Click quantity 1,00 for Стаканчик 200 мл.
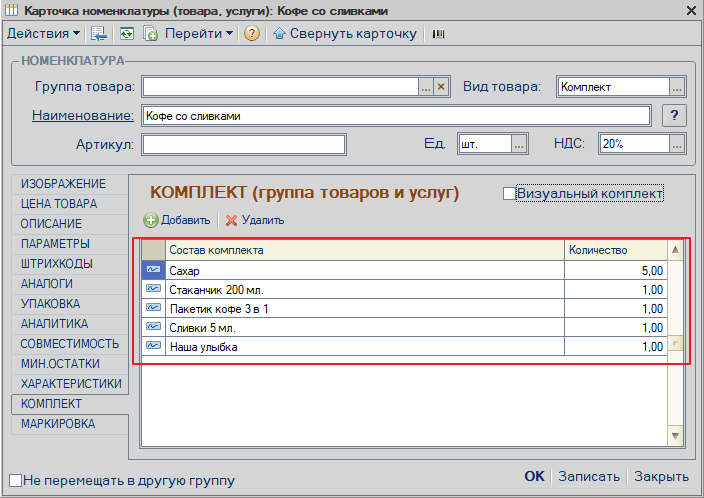704x498 pixels. coord(616,290)
